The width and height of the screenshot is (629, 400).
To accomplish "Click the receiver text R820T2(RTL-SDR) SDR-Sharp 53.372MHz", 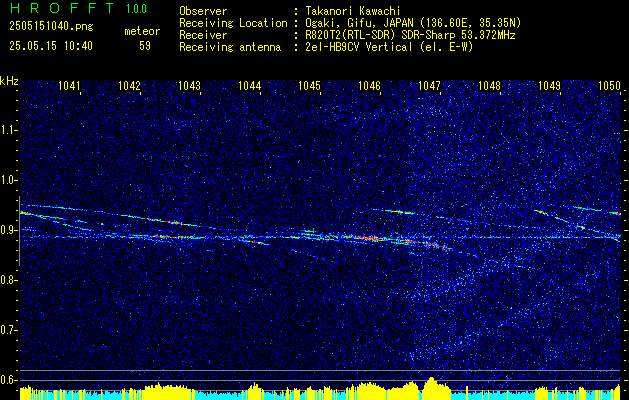I will click(410, 35).
